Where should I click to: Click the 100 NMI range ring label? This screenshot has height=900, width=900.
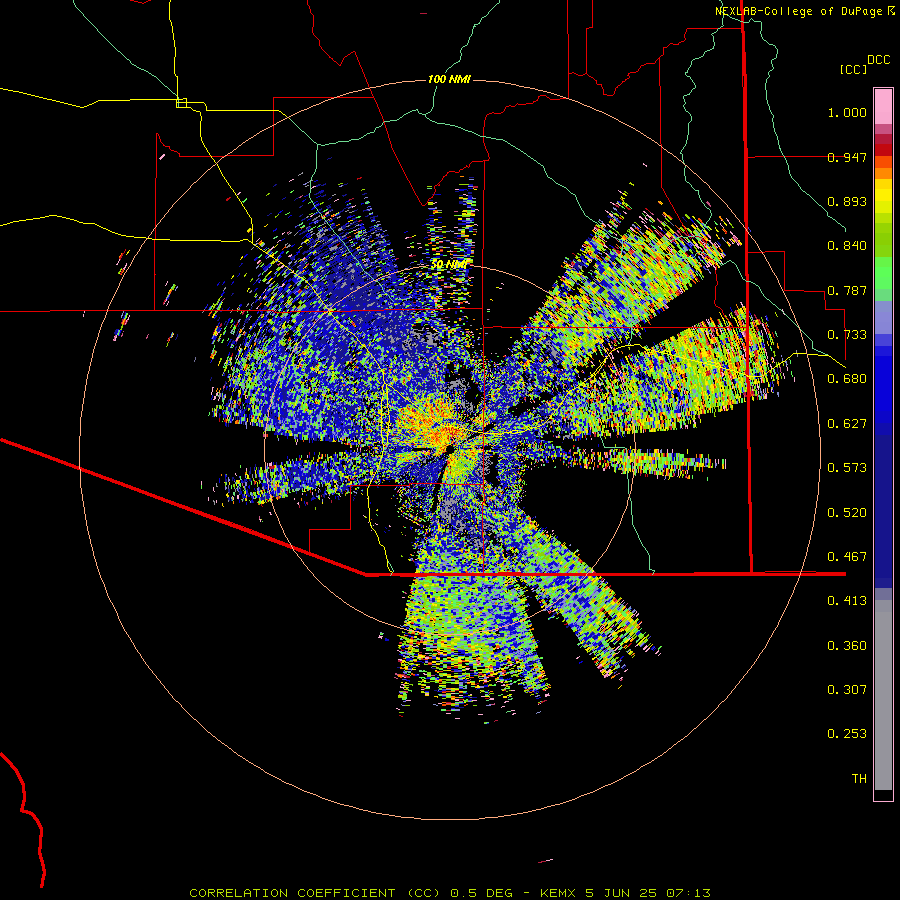[x=449, y=79]
